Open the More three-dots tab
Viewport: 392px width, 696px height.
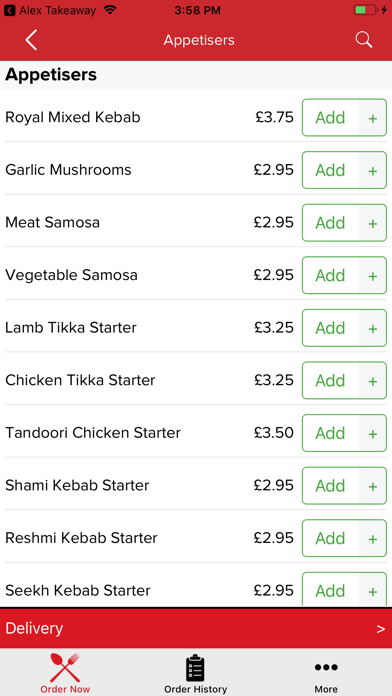tap(326, 673)
